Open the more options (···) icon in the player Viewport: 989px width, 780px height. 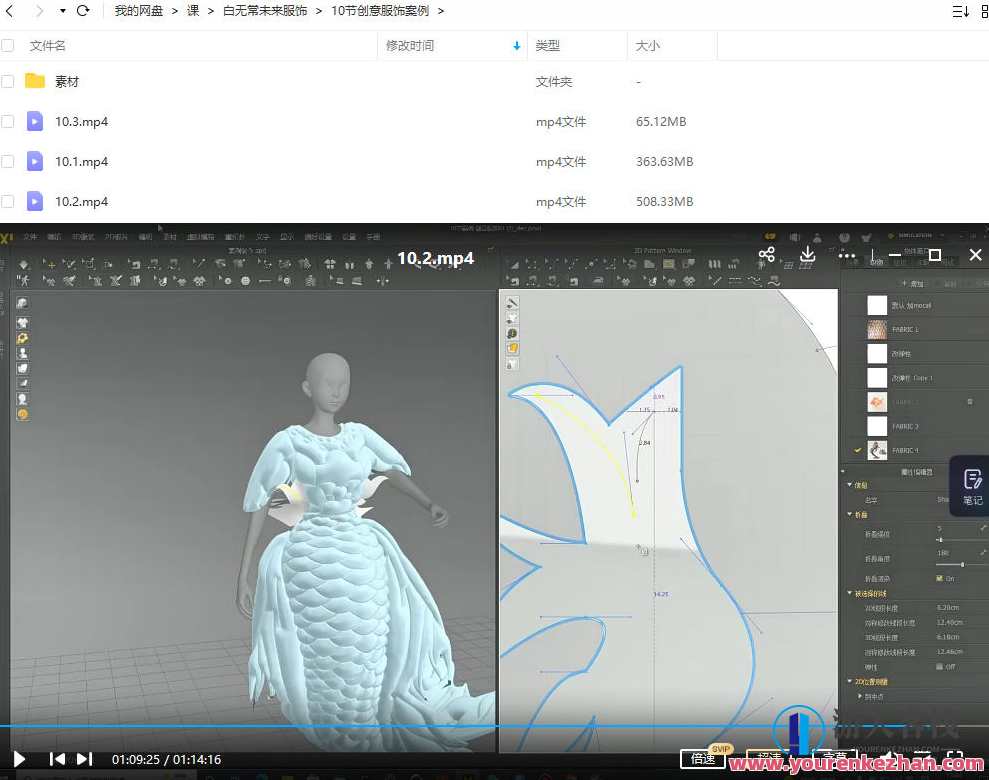pos(847,257)
